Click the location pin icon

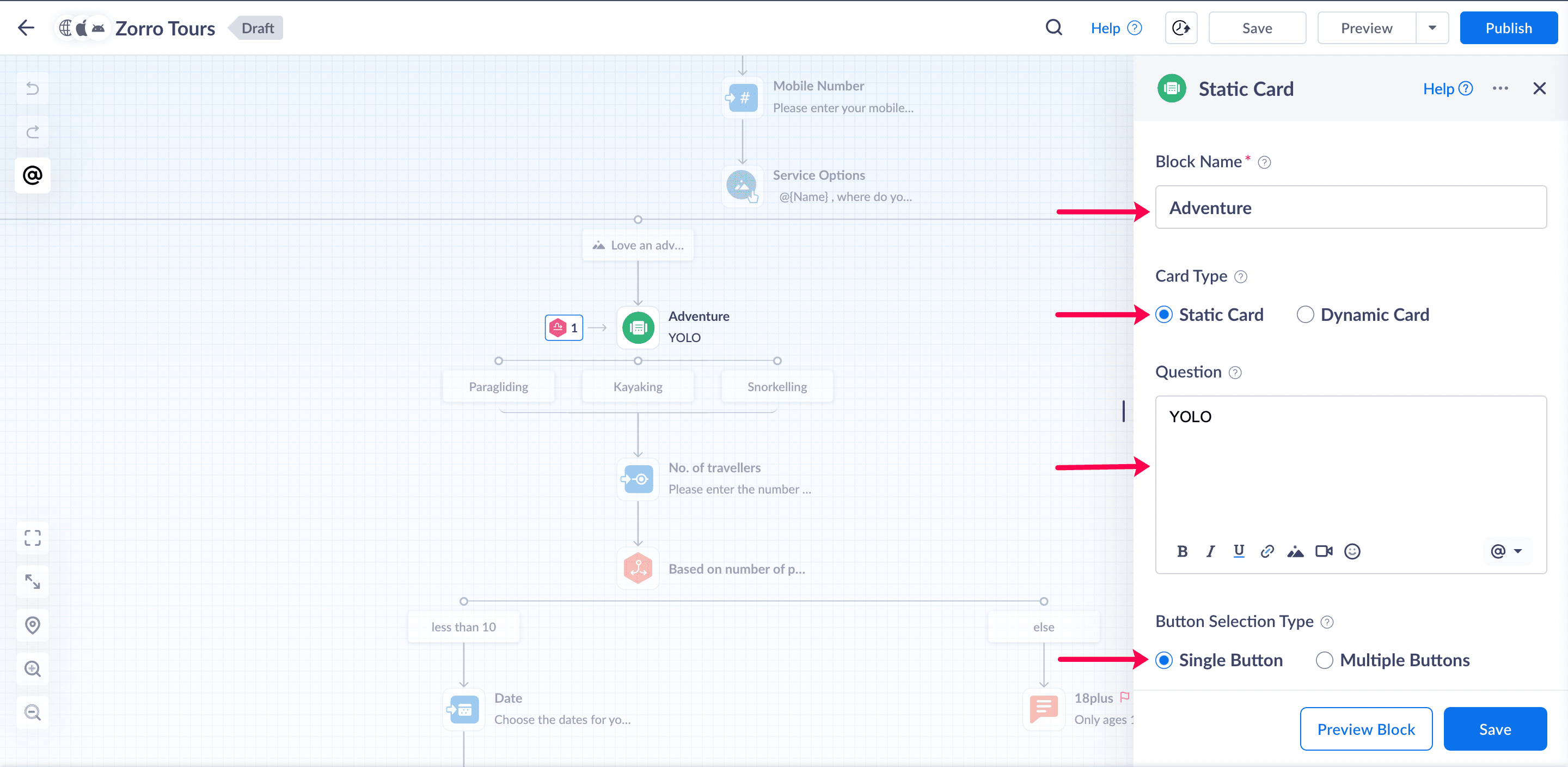32,625
